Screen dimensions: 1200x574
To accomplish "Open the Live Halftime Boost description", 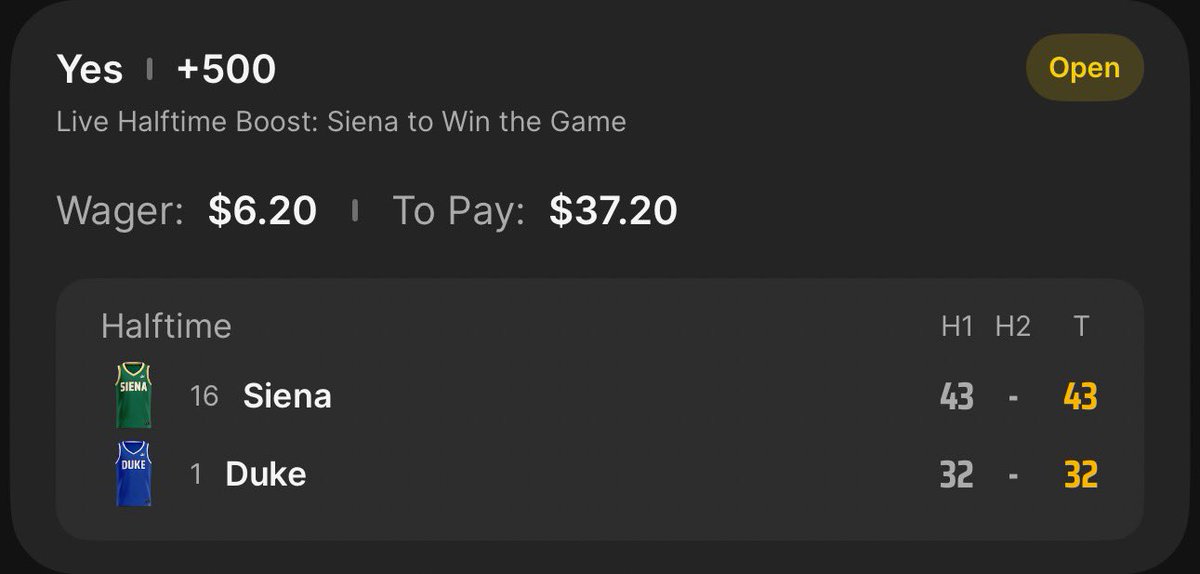I will coord(341,122).
